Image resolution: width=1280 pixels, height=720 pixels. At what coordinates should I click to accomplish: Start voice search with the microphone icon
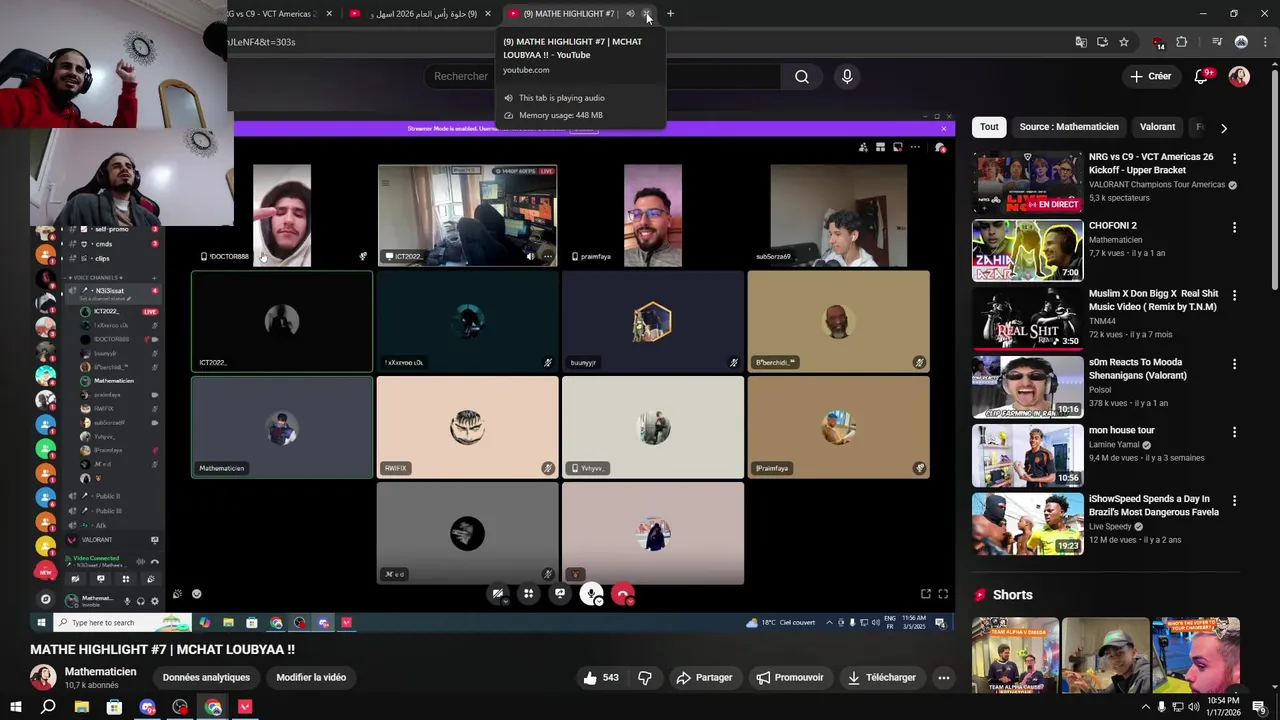(847, 76)
